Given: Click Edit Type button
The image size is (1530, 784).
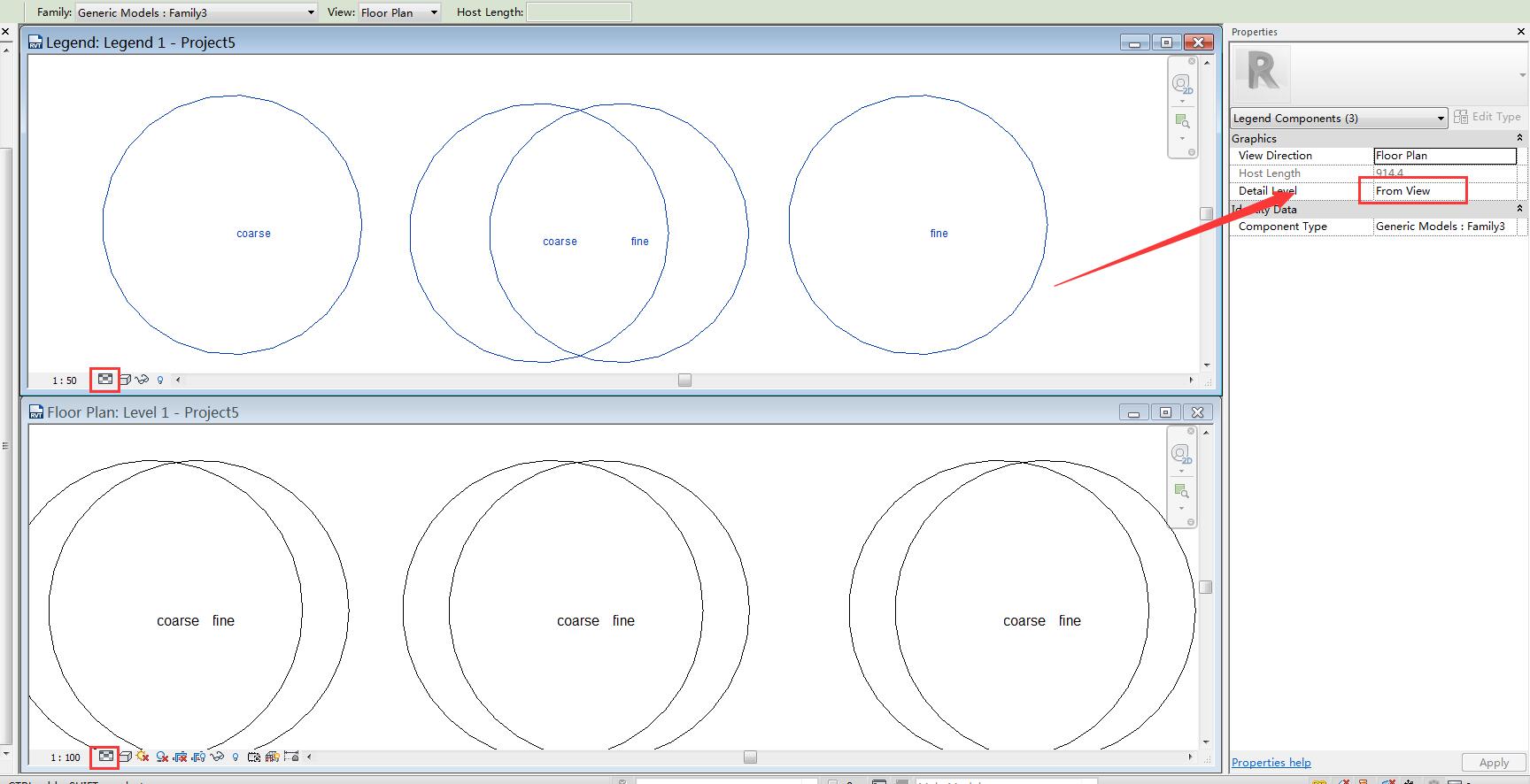Looking at the screenshot, I should tap(1487, 117).
